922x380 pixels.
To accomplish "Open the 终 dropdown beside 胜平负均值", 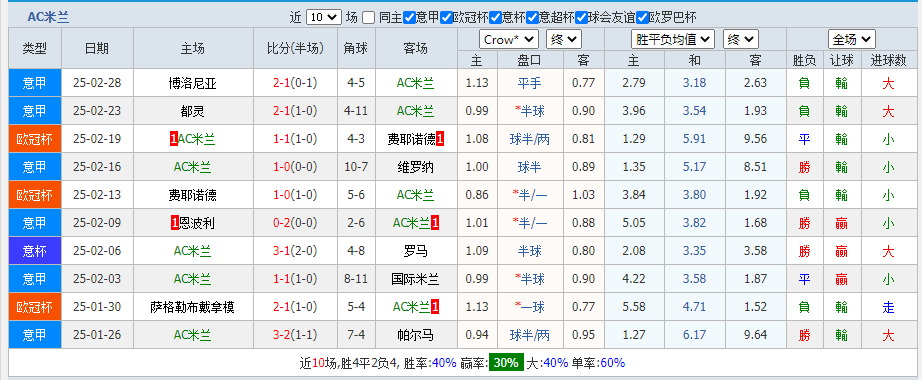I will coord(741,39).
